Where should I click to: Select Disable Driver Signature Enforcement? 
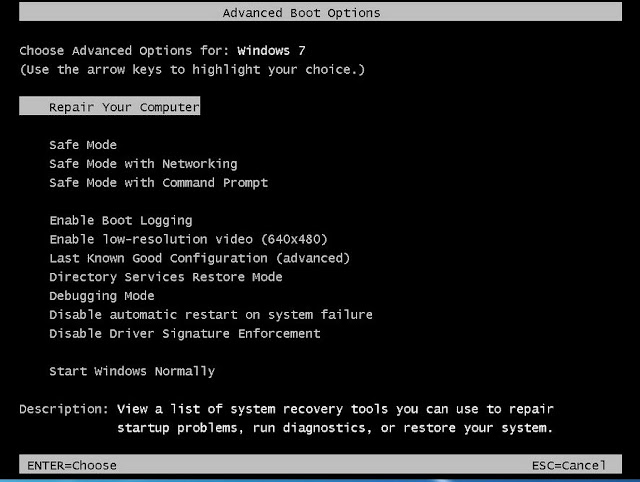(184, 334)
